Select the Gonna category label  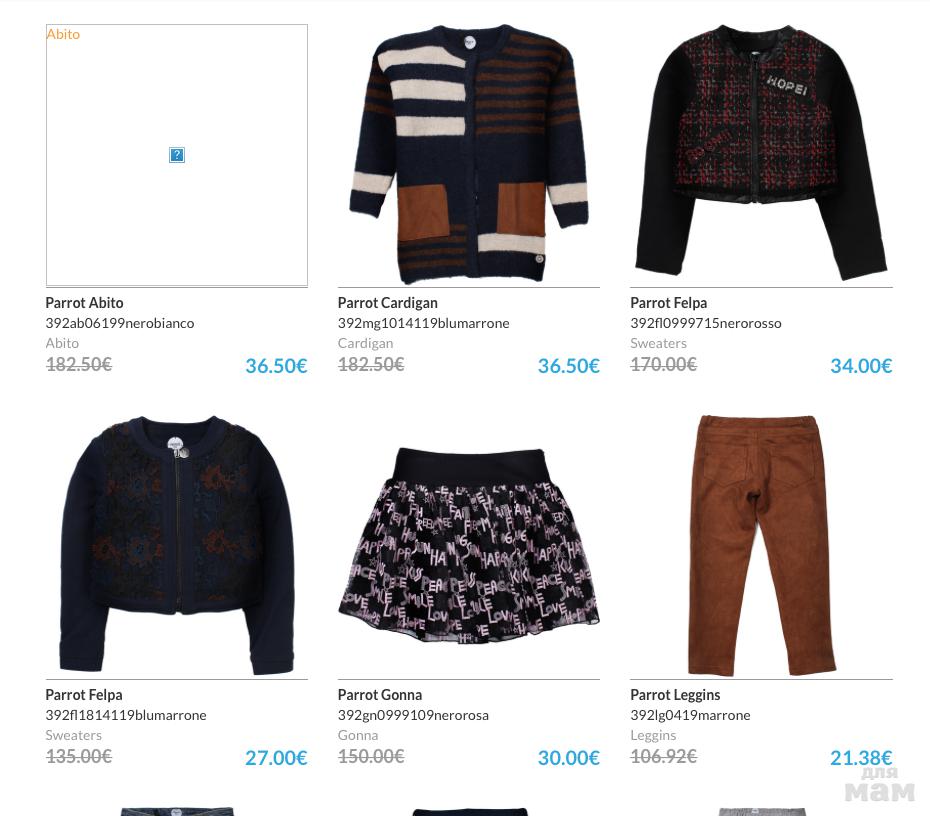(x=358, y=735)
